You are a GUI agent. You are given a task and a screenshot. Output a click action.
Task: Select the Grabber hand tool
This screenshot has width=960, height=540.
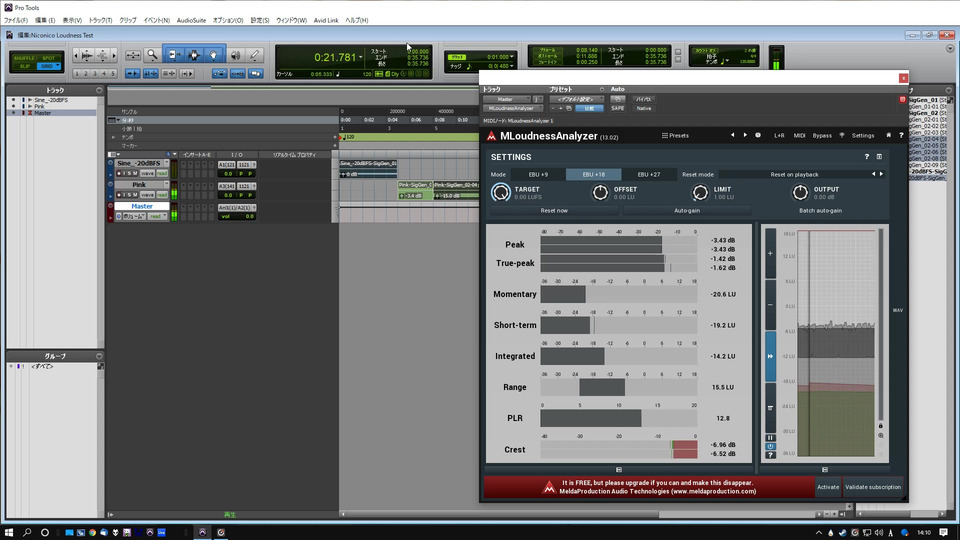pos(214,55)
